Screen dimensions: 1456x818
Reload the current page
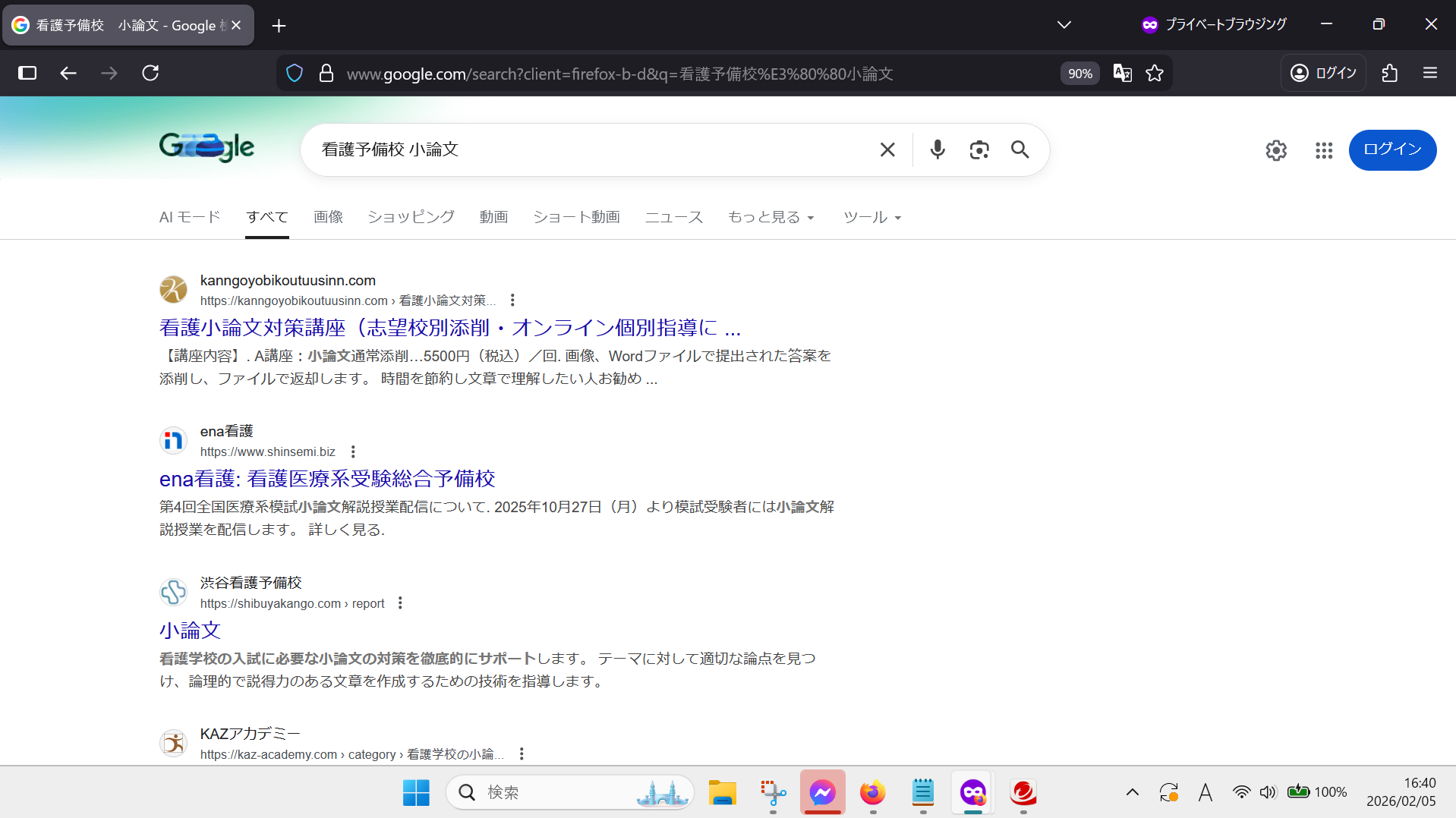pos(150,74)
